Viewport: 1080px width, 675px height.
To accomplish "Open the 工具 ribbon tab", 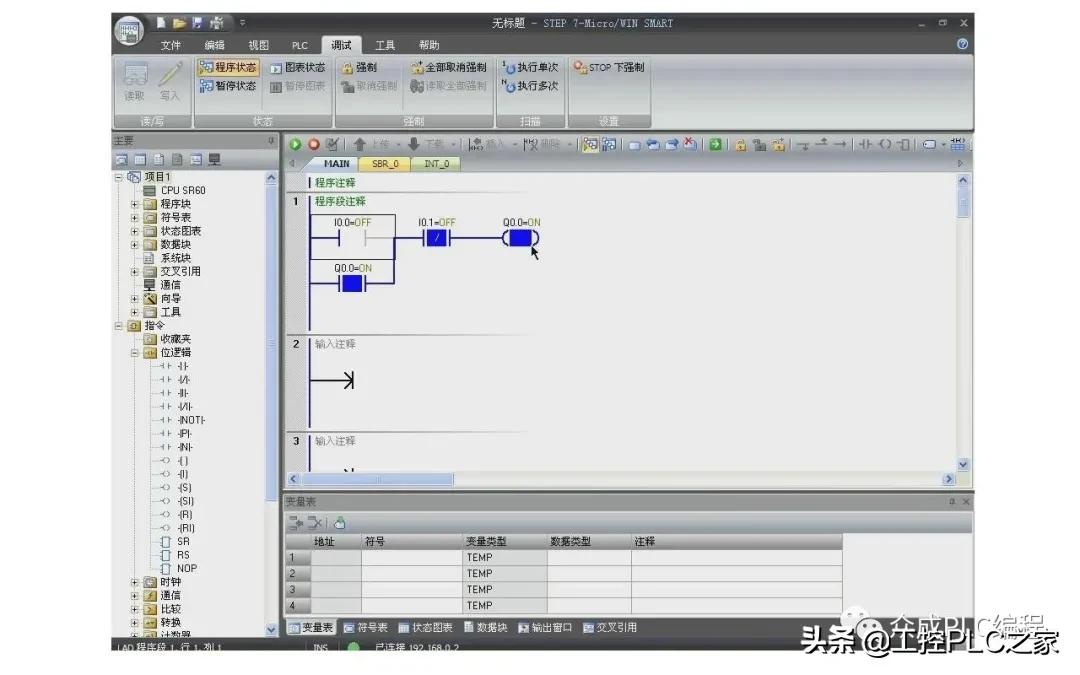I will [384, 45].
